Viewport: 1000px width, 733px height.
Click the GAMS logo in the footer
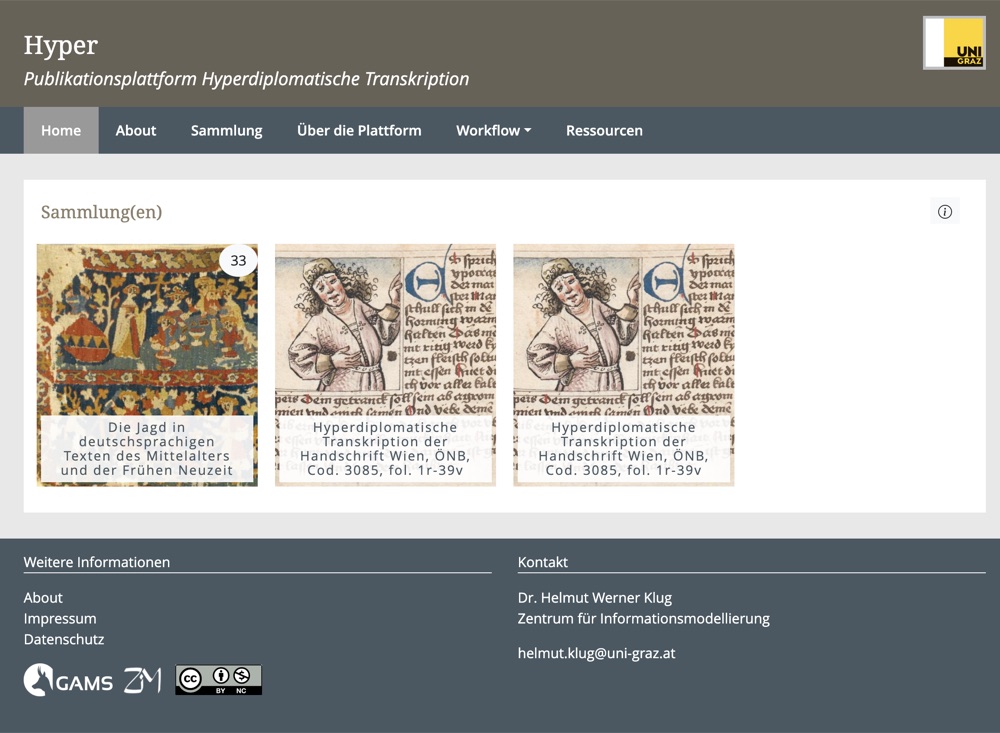[68, 680]
